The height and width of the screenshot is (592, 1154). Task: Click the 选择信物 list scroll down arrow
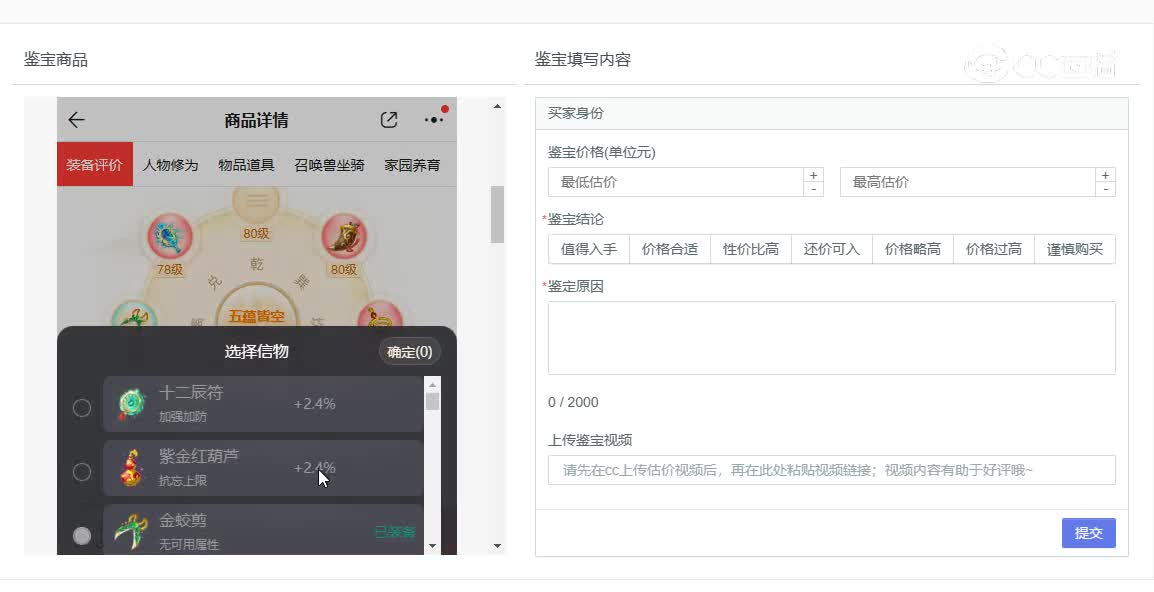point(433,546)
